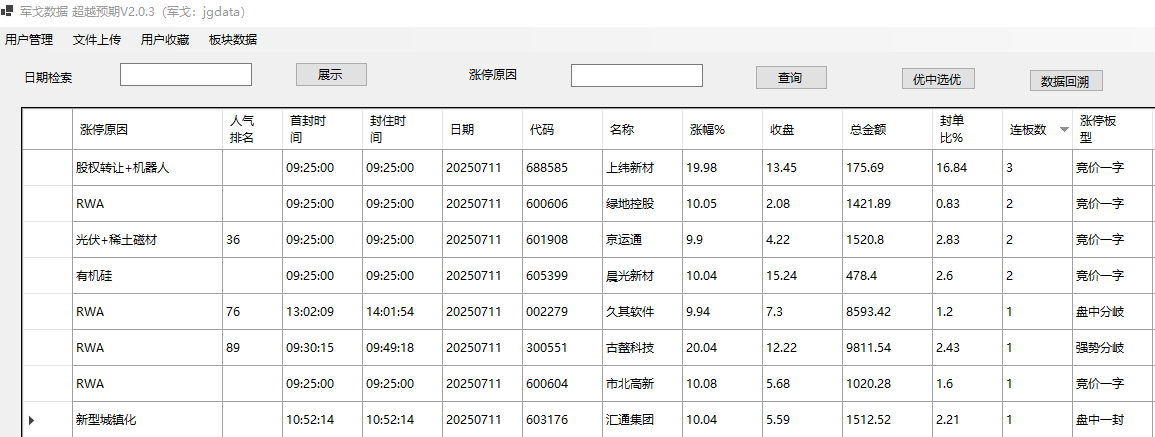Select popularity rank 76 cell
This screenshot has height=437, width=1155.
[x=253, y=312]
